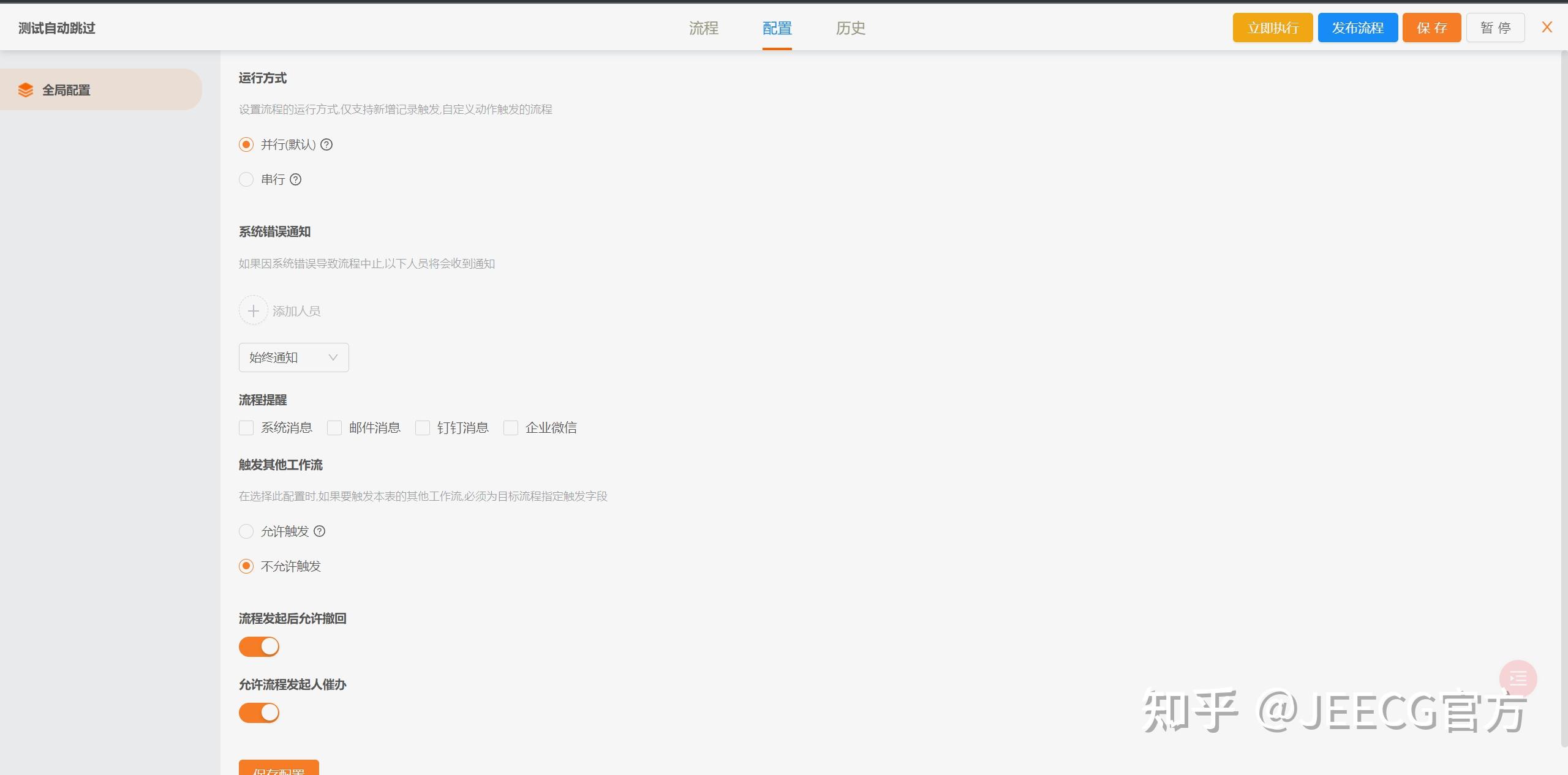1568x775 pixels.
Task: Disable the 流程发起后允许撤回 toggle
Action: [x=258, y=646]
